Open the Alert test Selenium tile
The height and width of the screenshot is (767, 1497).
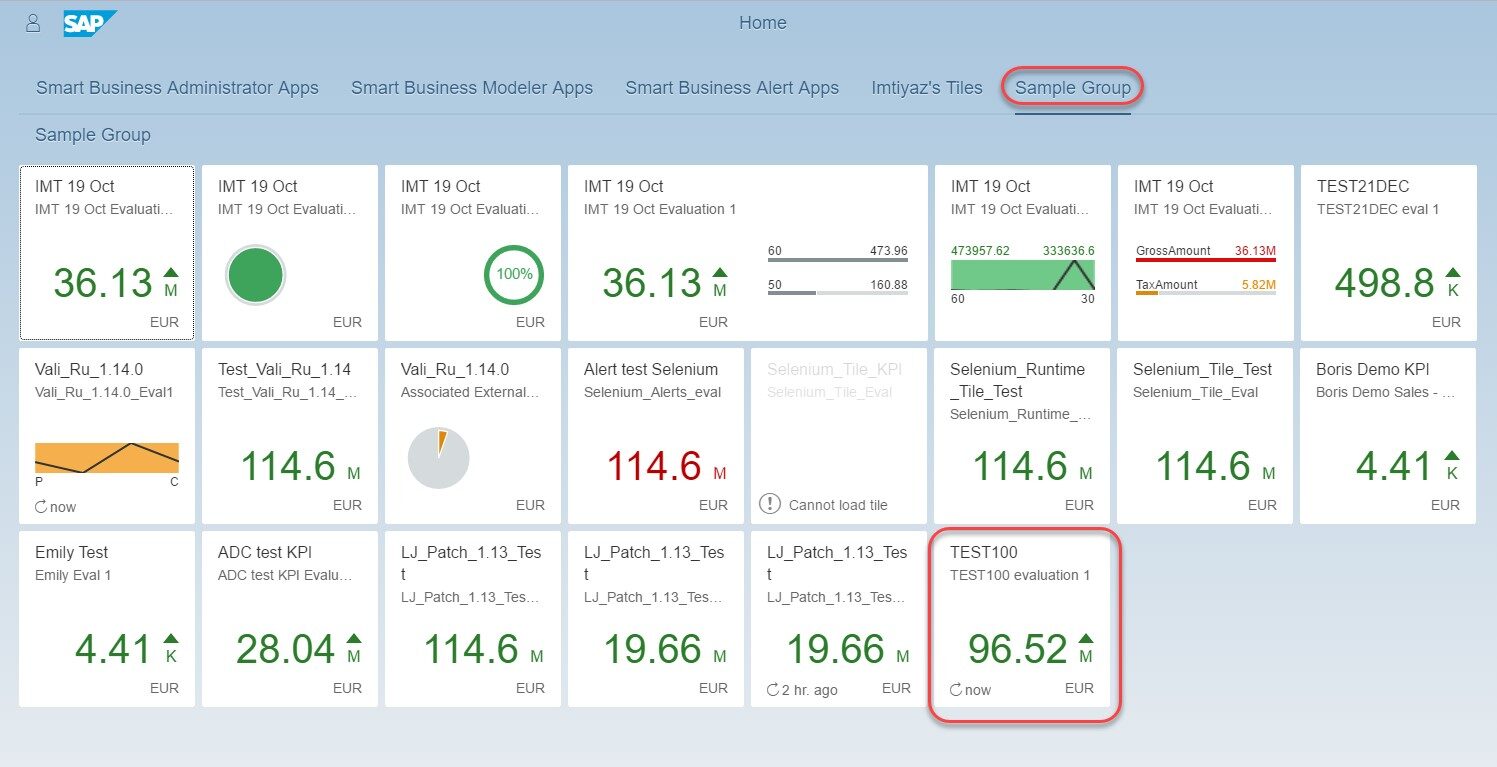pyautogui.click(x=655, y=435)
